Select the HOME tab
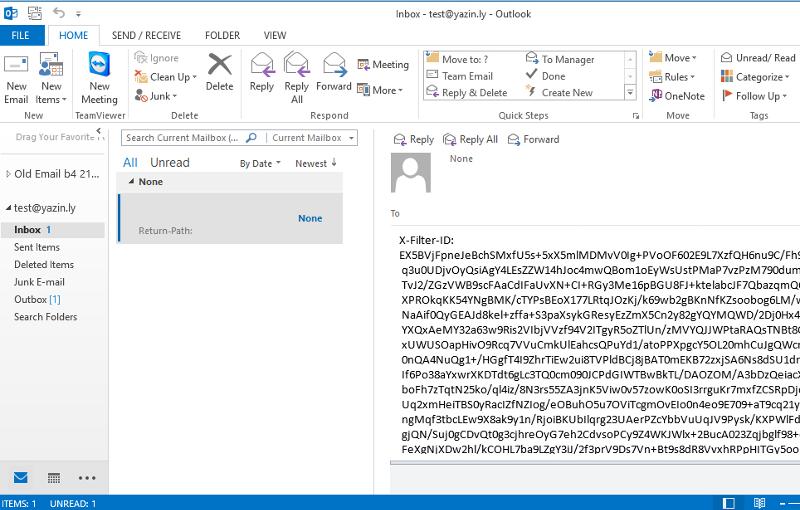Viewport: 800px width, 510px height. (73, 36)
